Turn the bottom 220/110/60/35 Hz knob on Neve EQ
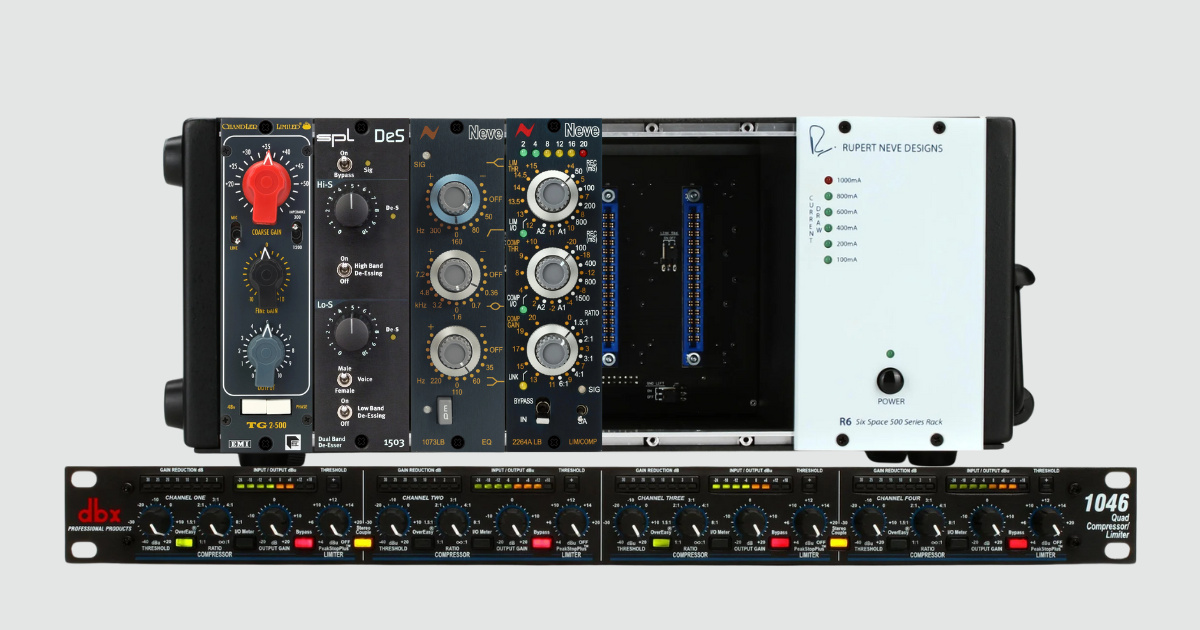Image resolution: width=1200 pixels, height=630 pixels. 453,352
